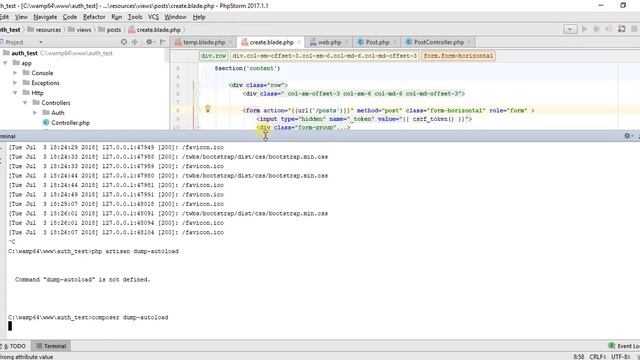Open the View menu

(x=21, y=17)
